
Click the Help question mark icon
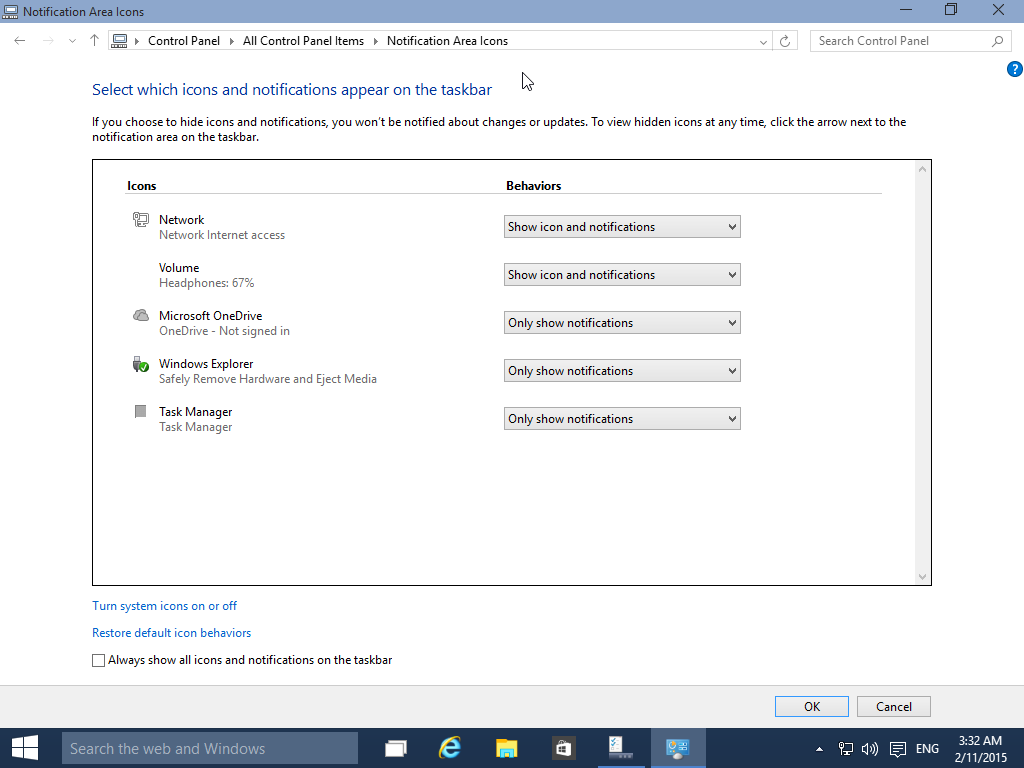click(x=1015, y=69)
